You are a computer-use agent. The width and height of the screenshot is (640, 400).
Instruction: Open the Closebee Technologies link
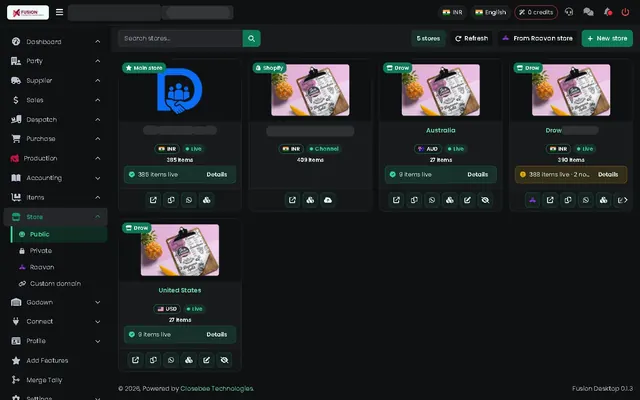point(217,389)
